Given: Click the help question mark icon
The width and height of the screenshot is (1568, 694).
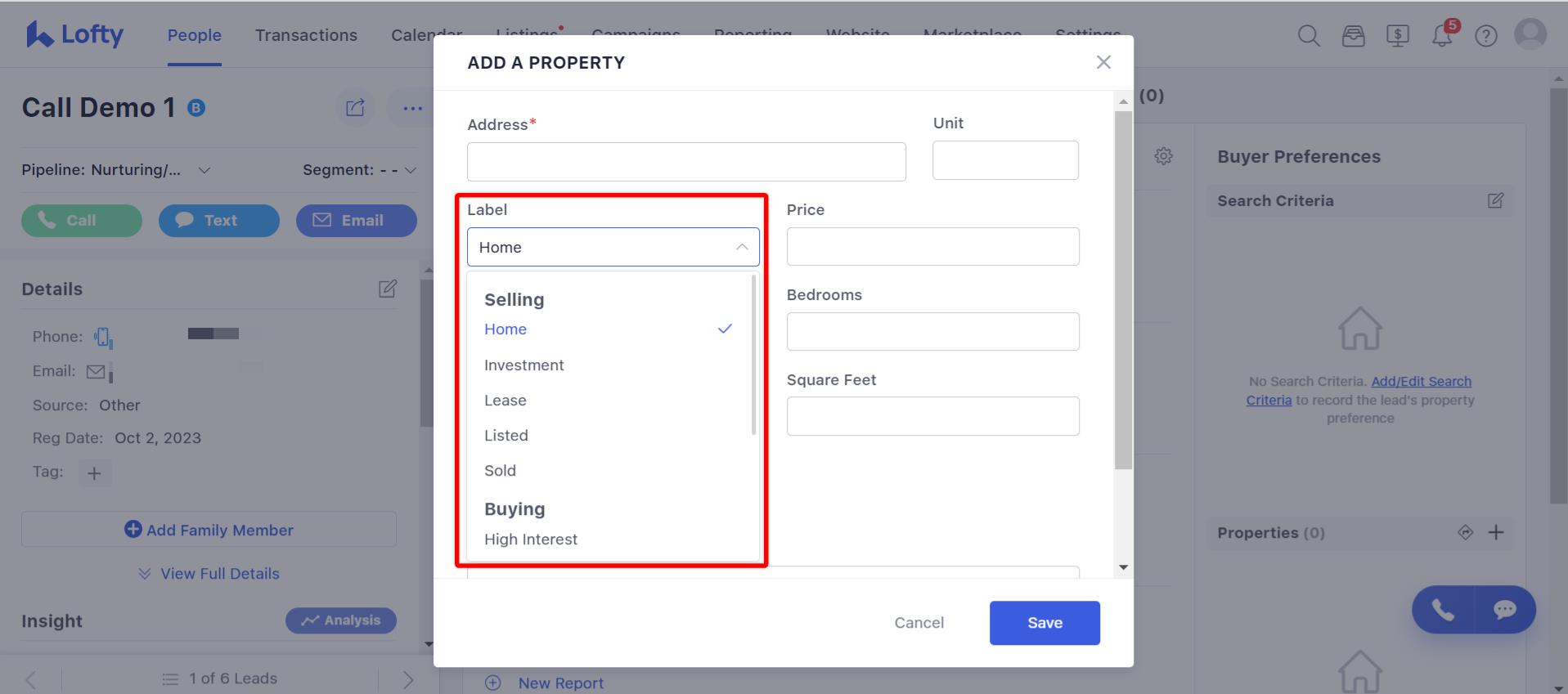Looking at the screenshot, I should click(1485, 36).
